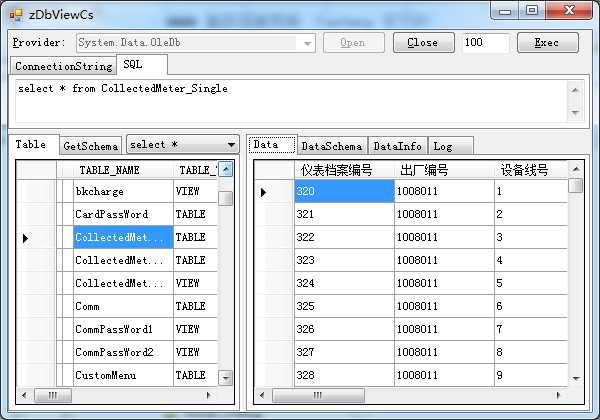Click the 设备线号 column header
The width and height of the screenshot is (600, 420).
tap(531, 170)
